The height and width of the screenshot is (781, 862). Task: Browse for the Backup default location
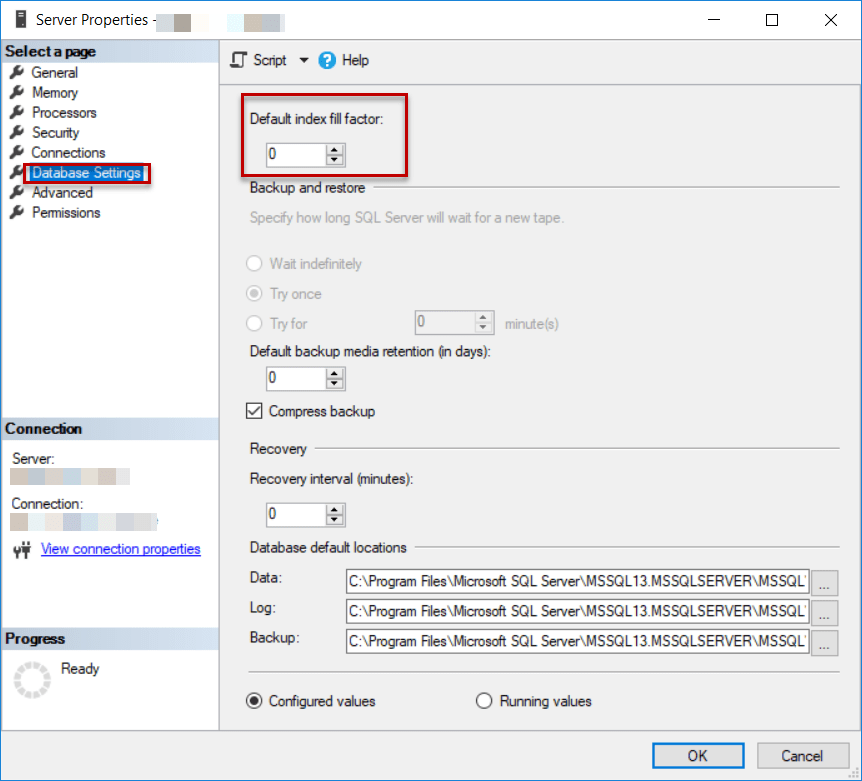pos(824,643)
